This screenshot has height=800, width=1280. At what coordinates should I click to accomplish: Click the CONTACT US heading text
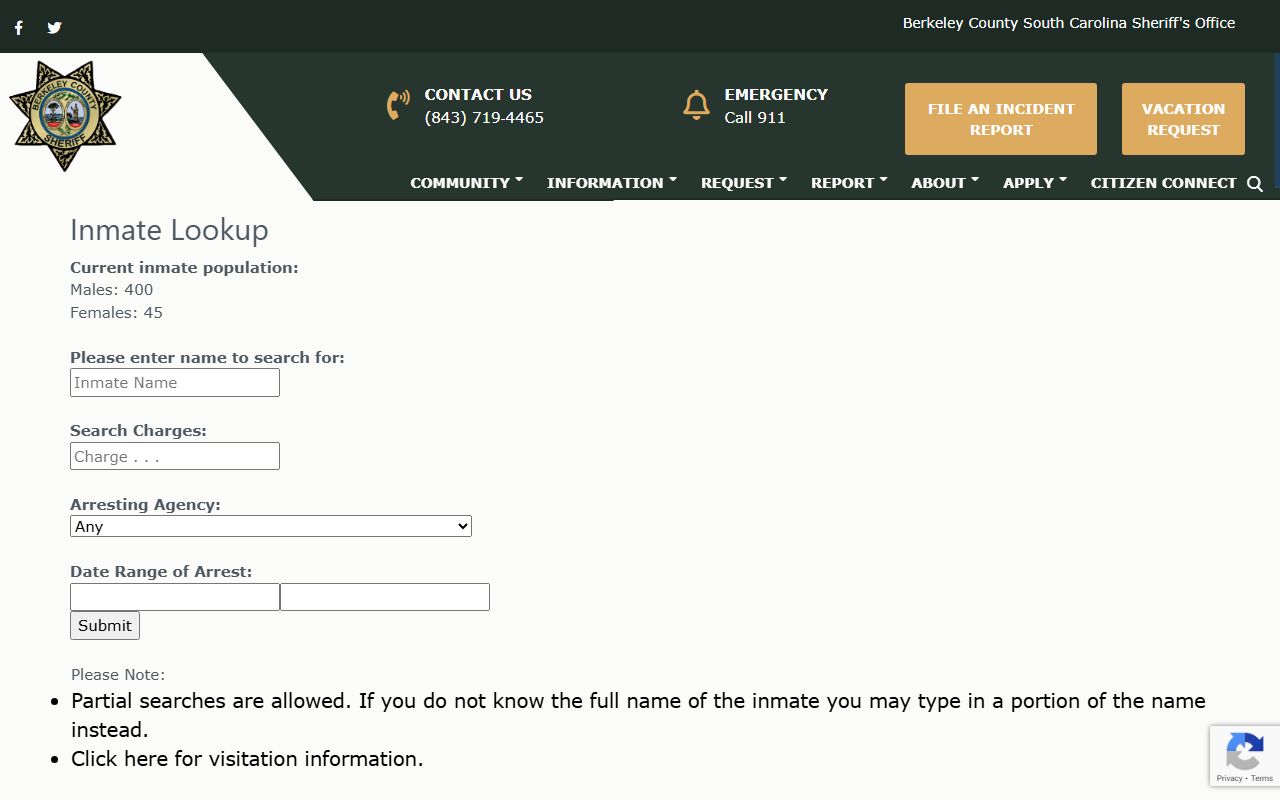478,95
